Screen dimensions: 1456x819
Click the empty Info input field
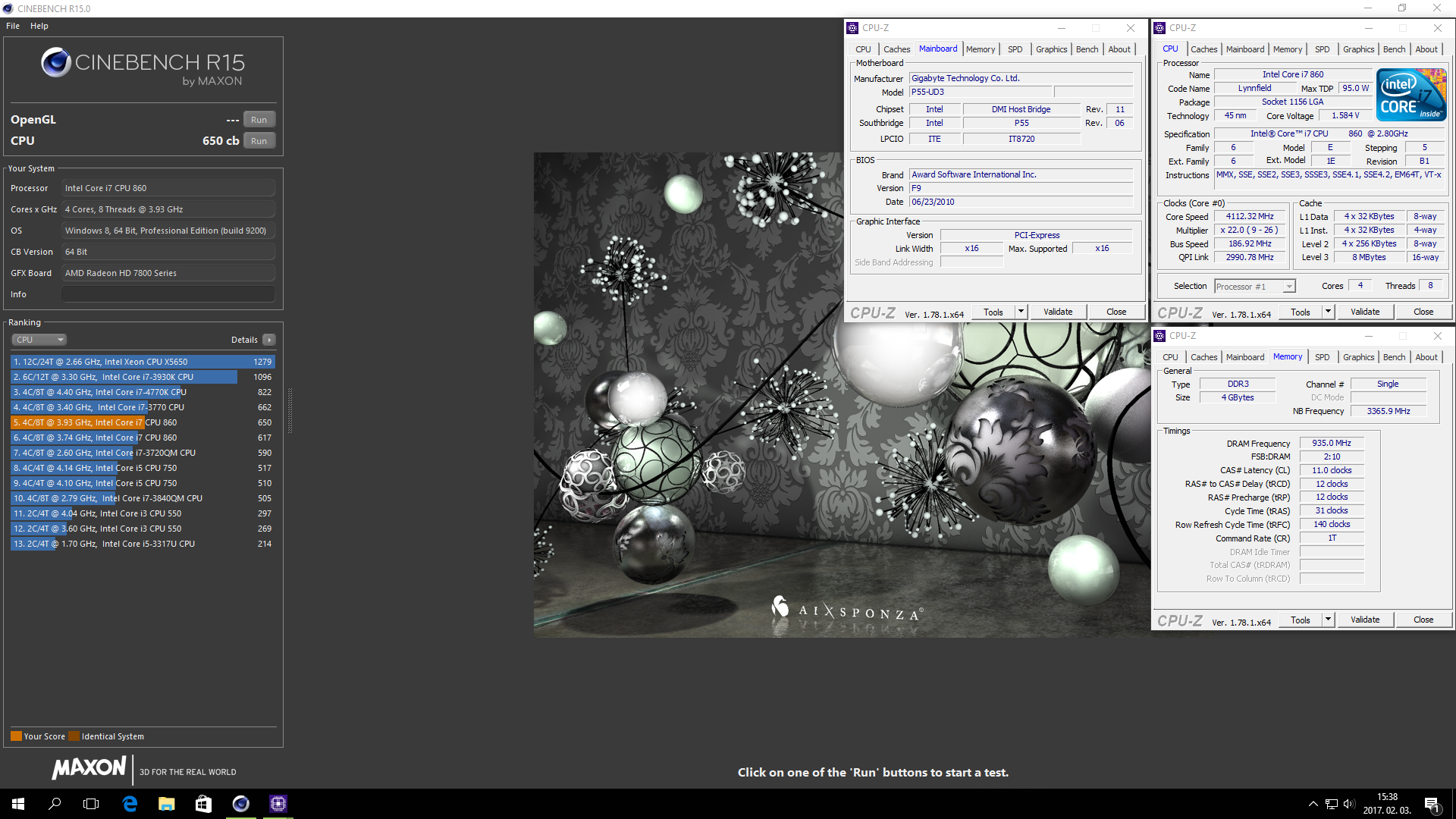tap(168, 294)
